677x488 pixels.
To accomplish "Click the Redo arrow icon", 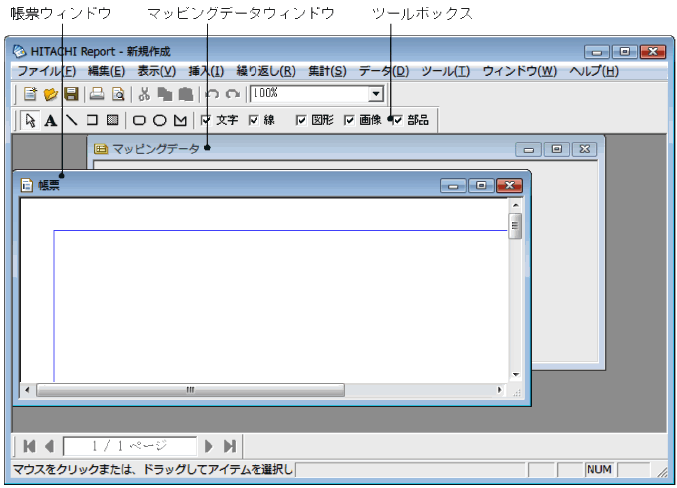I will (x=233, y=94).
